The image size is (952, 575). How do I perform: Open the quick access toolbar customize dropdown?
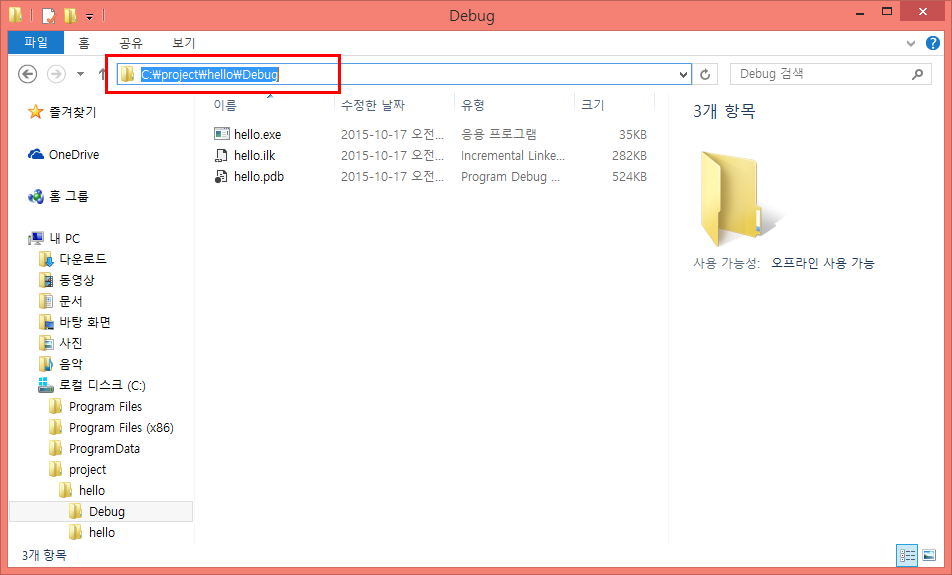pyautogui.click(x=89, y=16)
